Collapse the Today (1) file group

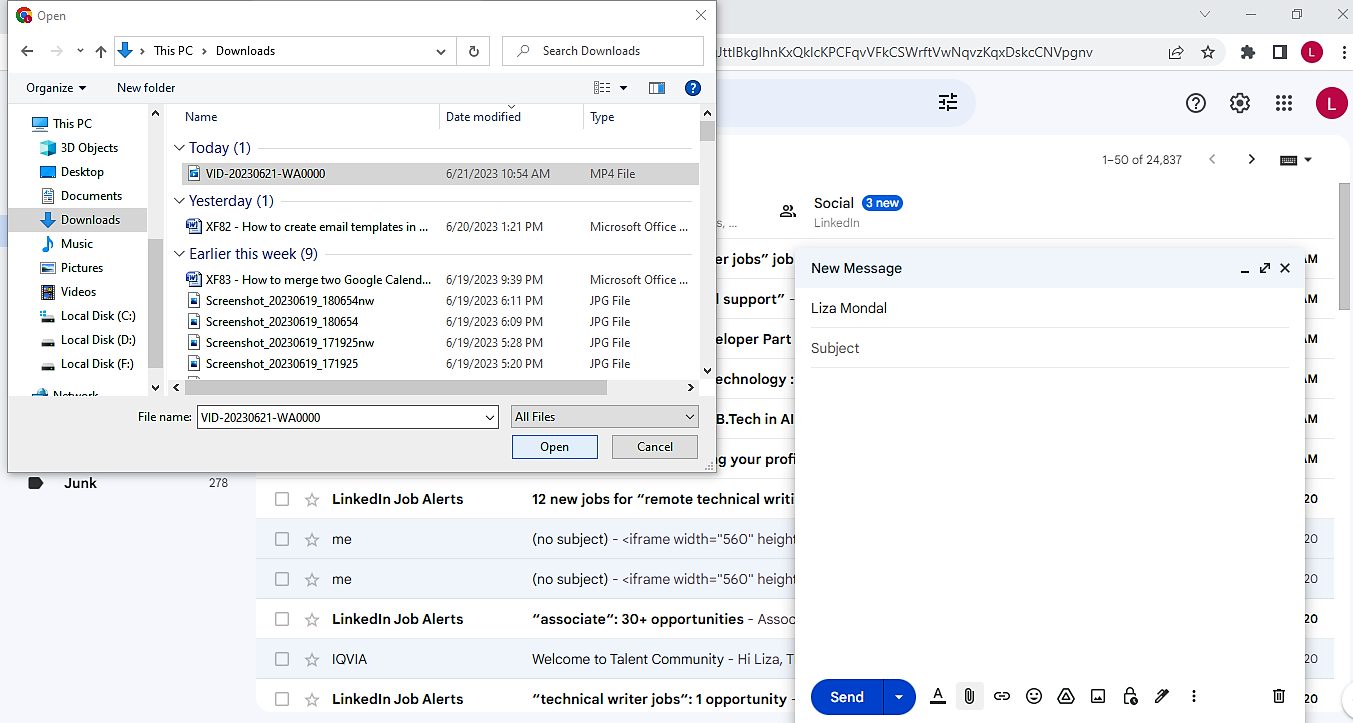180,148
